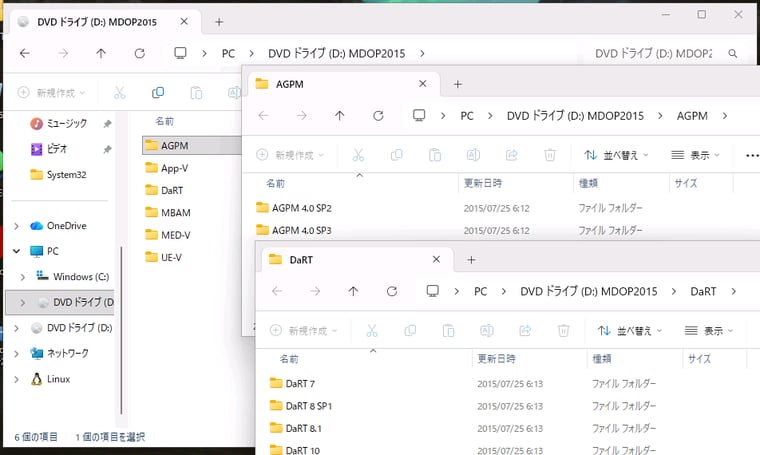Screen dimensions: 760x455
Task: Open 表示 dropdown in DaRT window
Action: [x=709, y=331]
